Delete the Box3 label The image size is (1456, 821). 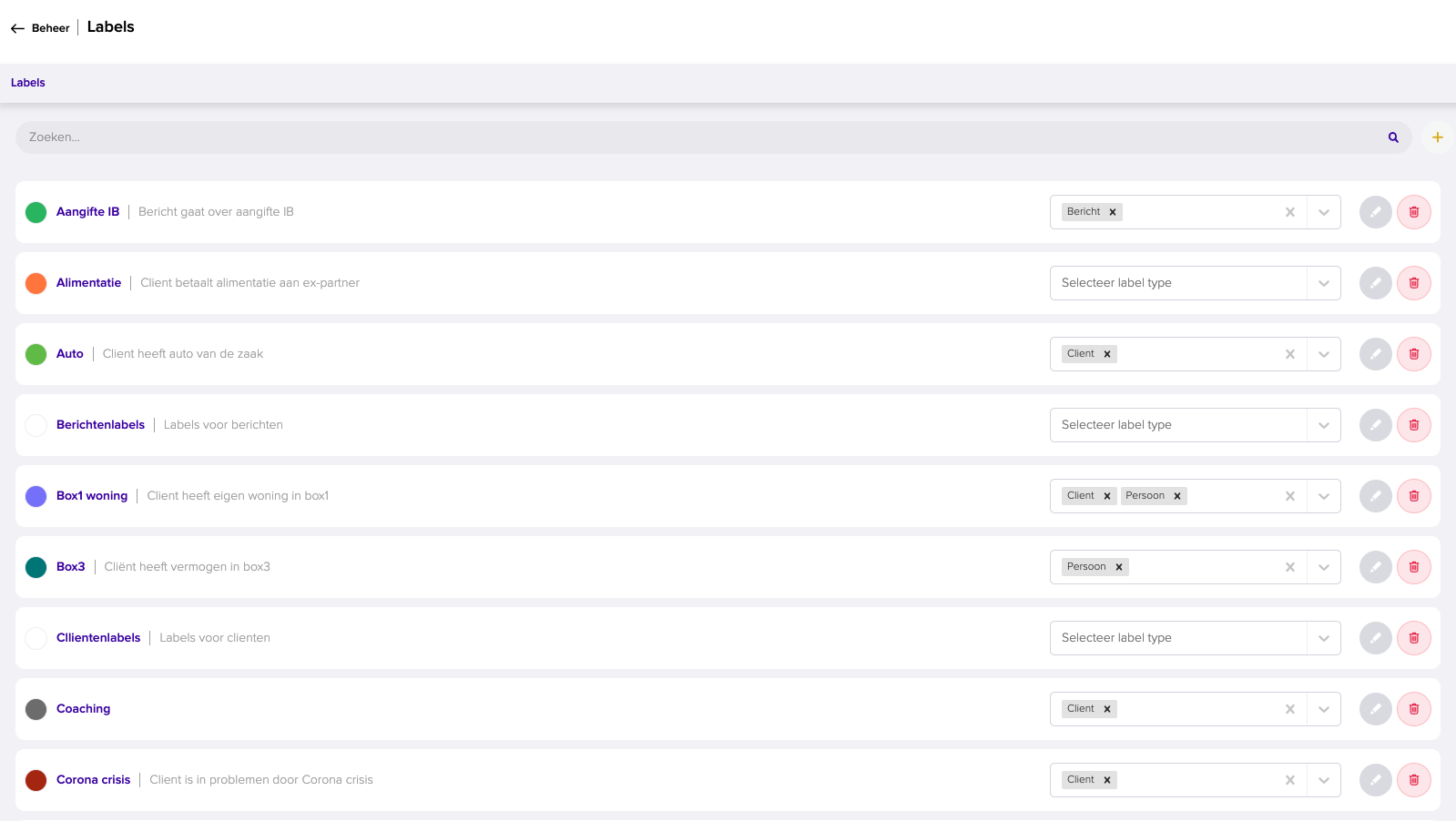tap(1414, 567)
